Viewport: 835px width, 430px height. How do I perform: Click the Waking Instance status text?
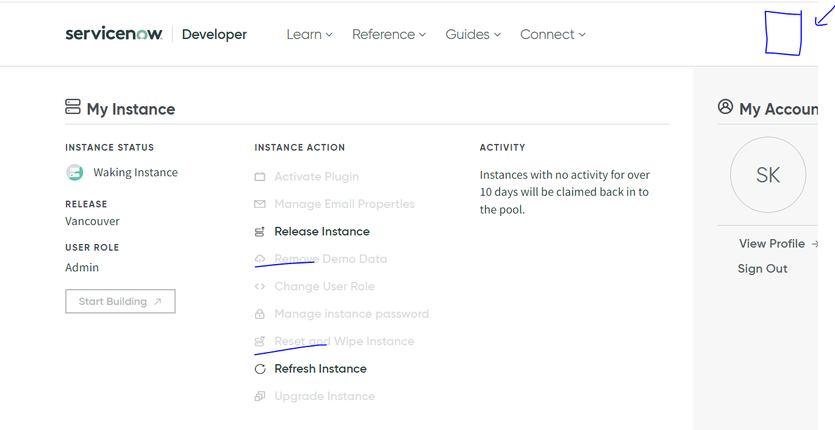pyautogui.click(x=135, y=173)
